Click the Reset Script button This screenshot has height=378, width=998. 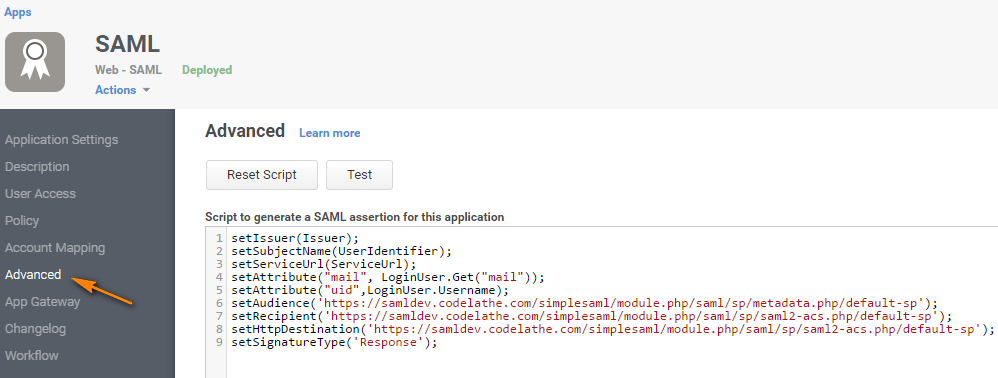point(262,175)
